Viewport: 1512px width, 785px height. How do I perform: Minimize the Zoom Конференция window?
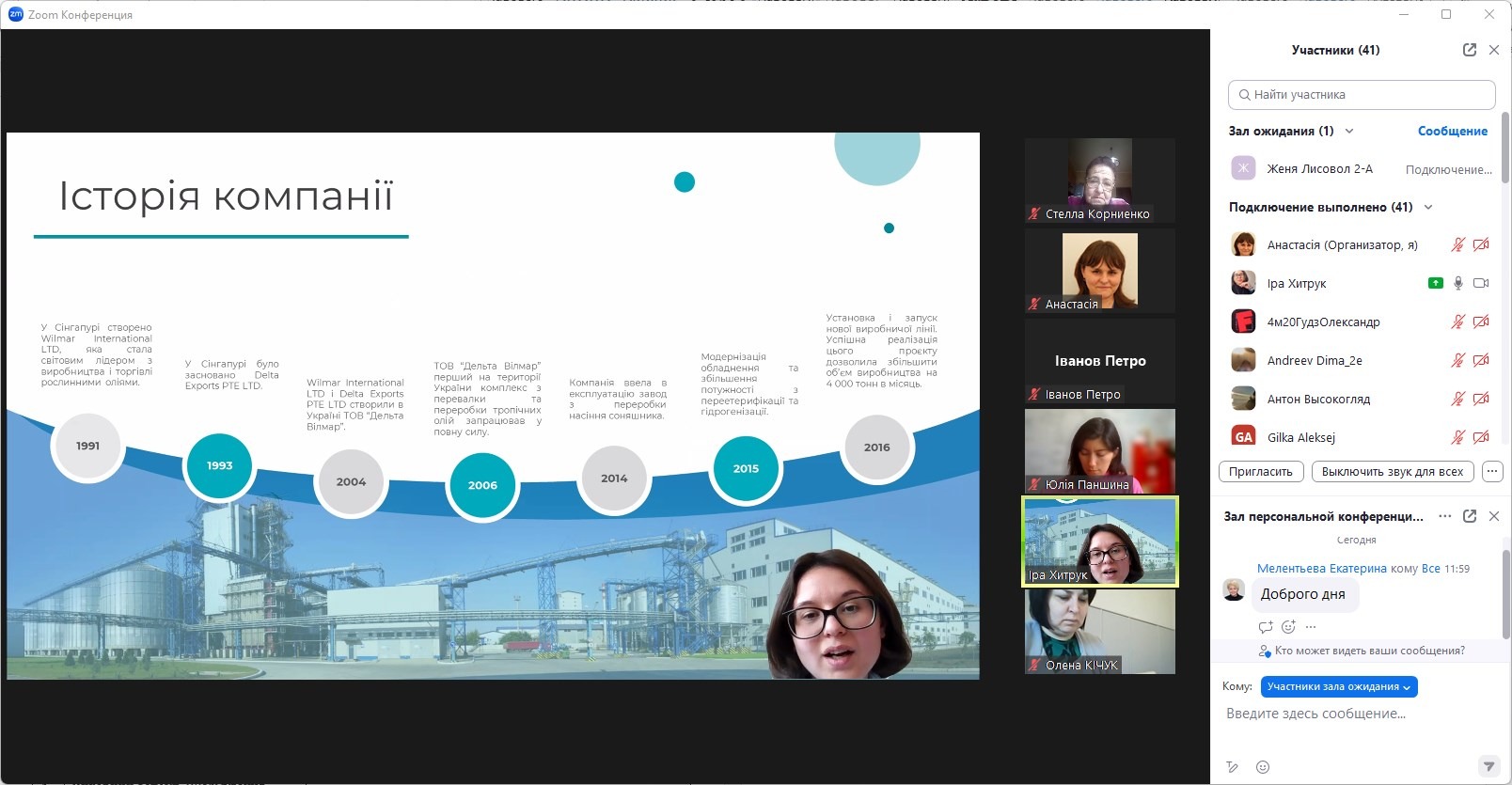tap(1404, 14)
